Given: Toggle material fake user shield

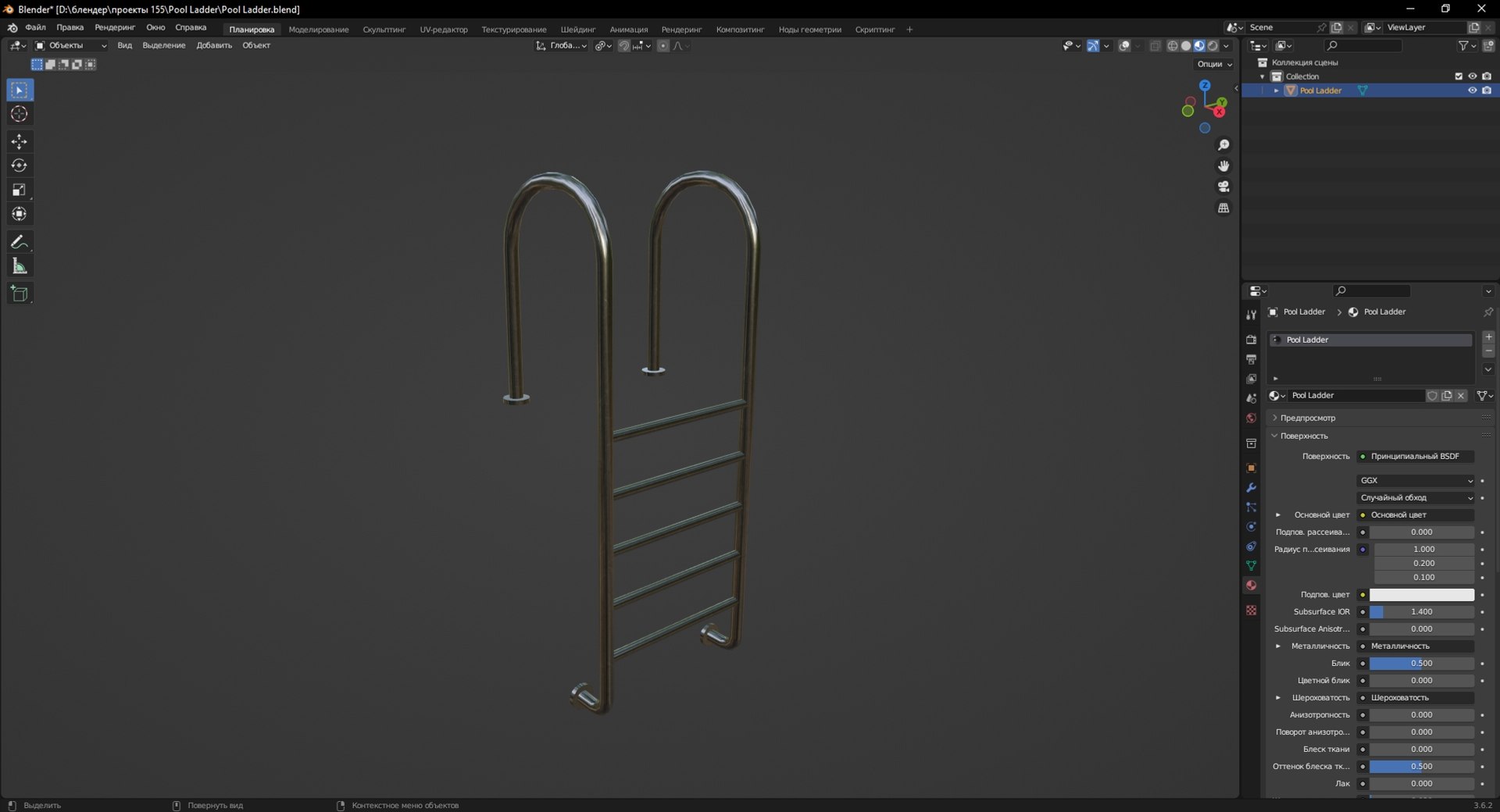Looking at the screenshot, I should click(1432, 396).
